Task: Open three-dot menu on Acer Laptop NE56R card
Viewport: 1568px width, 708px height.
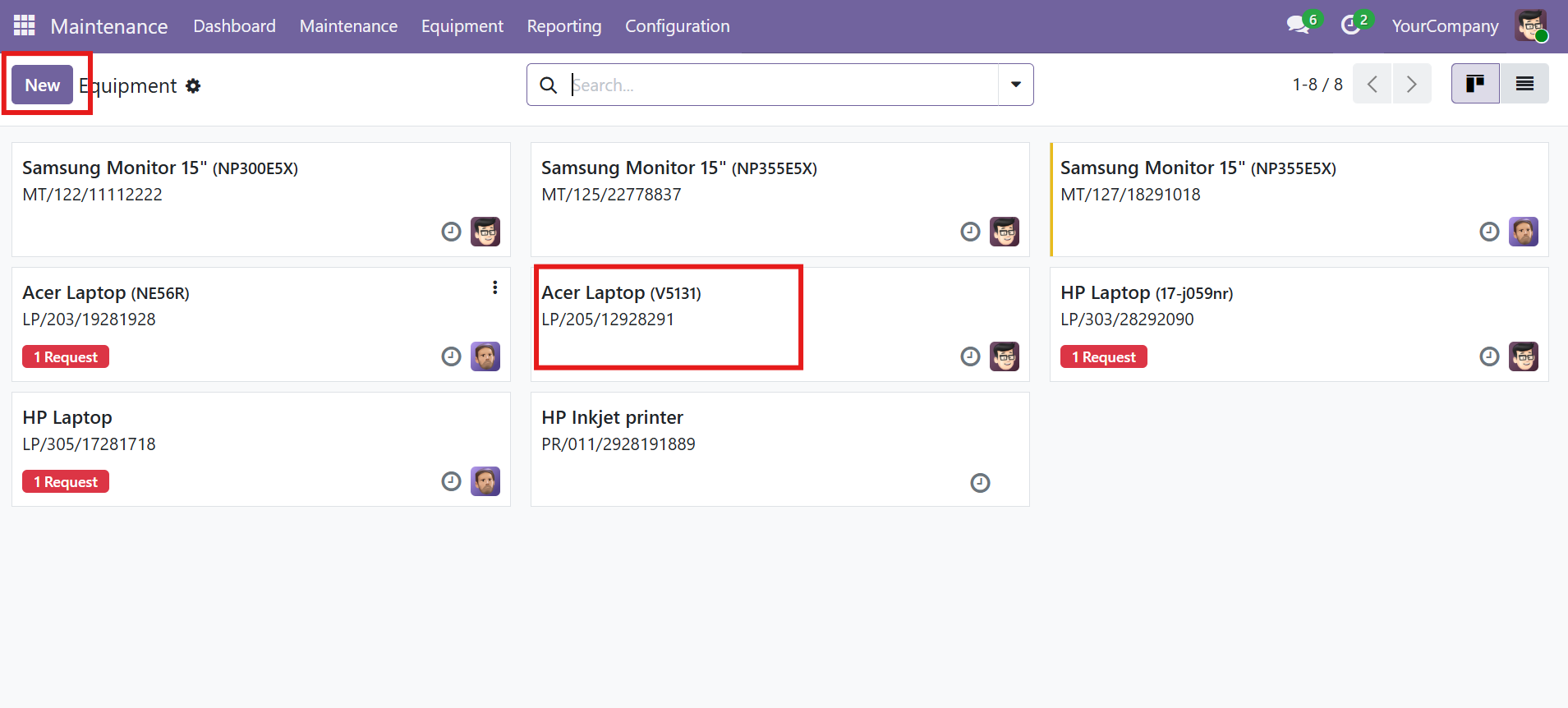Action: pyautogui.click(x=494, y=287)
